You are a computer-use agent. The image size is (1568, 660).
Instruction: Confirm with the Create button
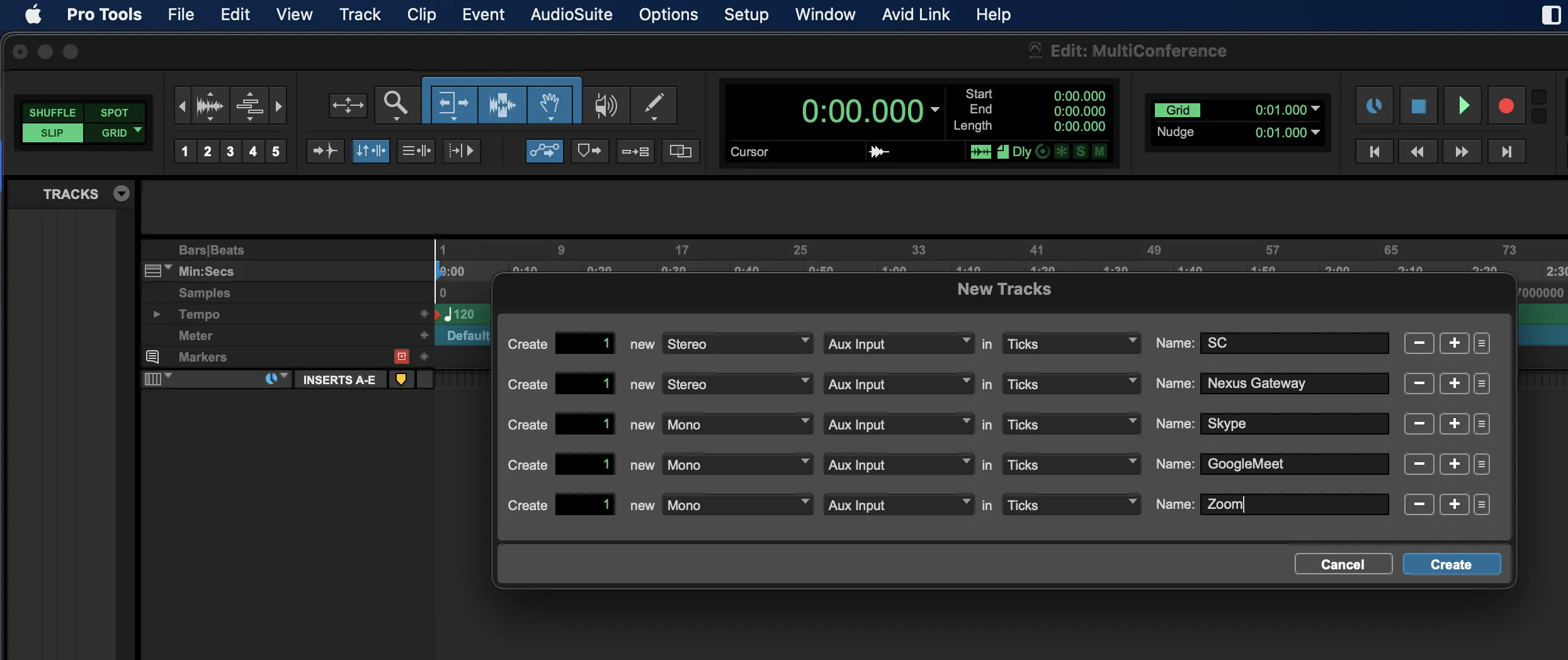click(x=1452, y=564)
